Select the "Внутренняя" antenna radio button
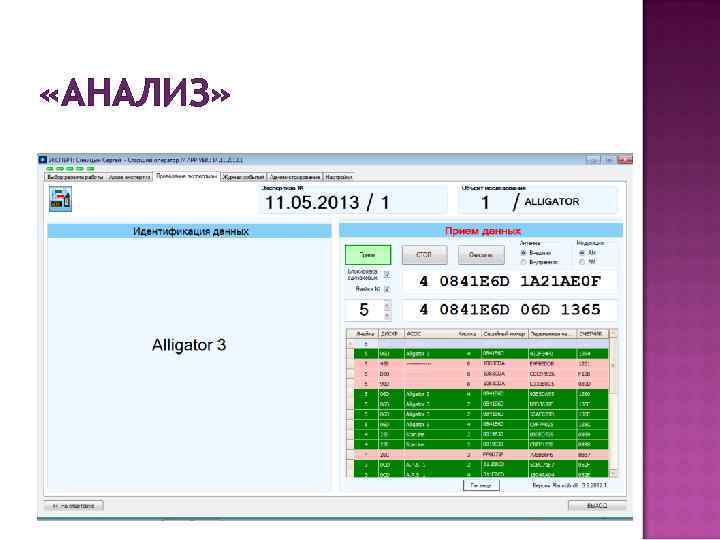This screenshot has height=540, width=720. point(523,262)
